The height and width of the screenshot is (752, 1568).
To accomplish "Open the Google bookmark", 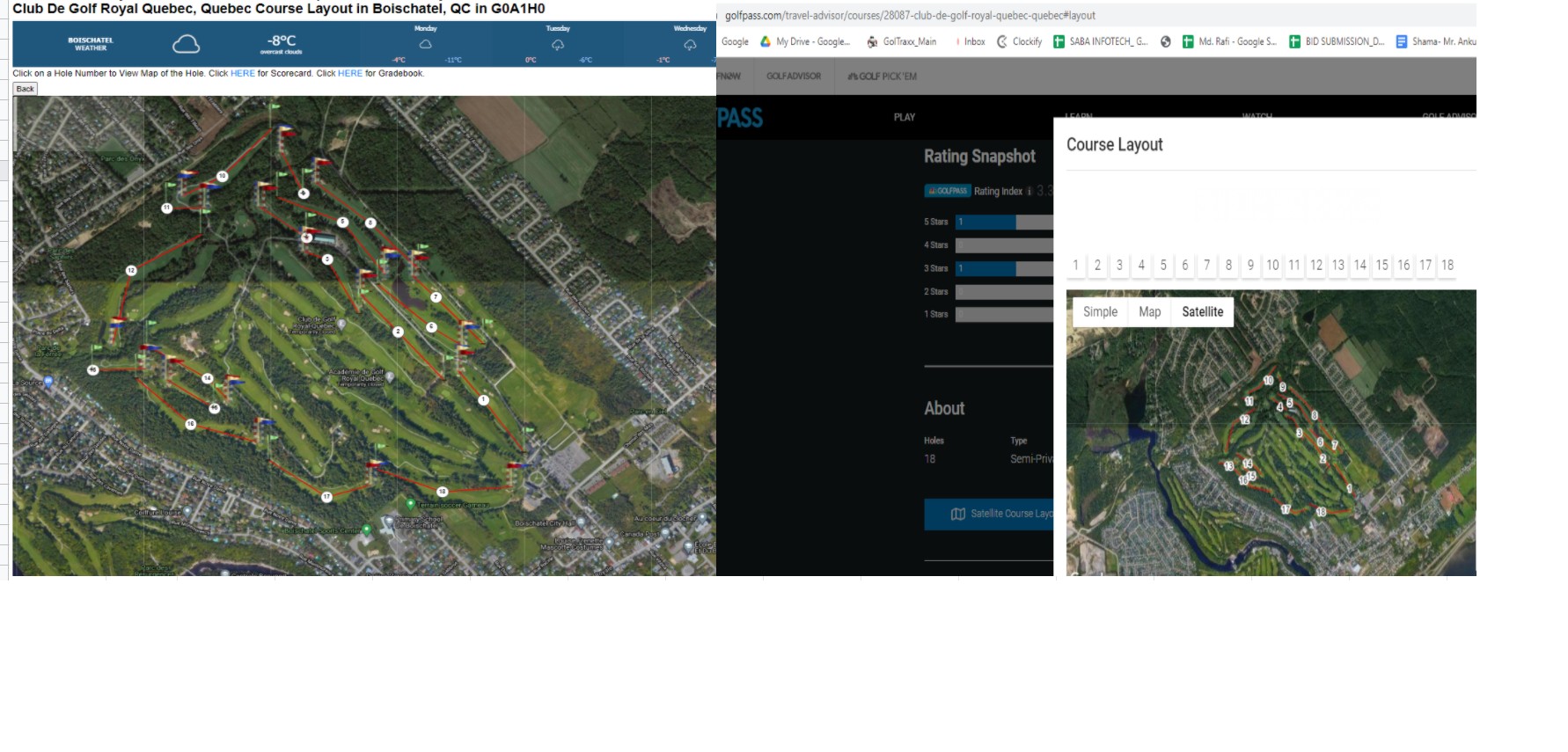I will pos(735,41).
